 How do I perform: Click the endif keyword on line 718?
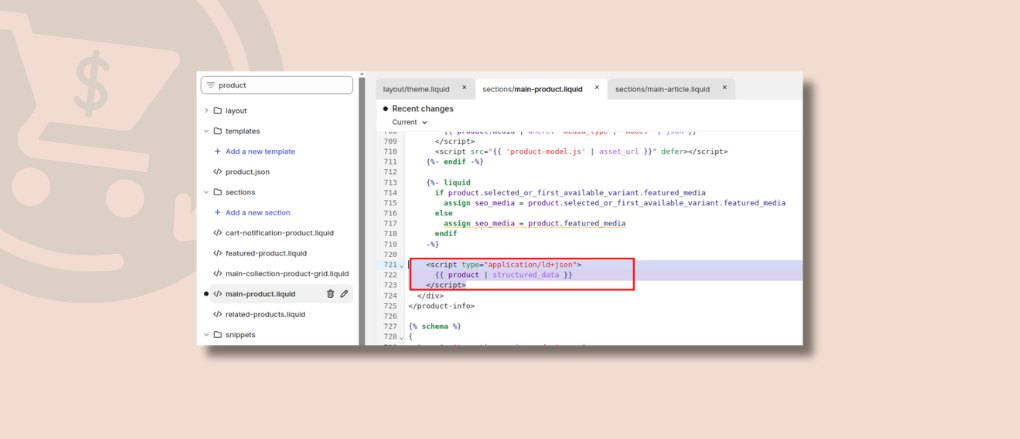[x=446, y=233]
